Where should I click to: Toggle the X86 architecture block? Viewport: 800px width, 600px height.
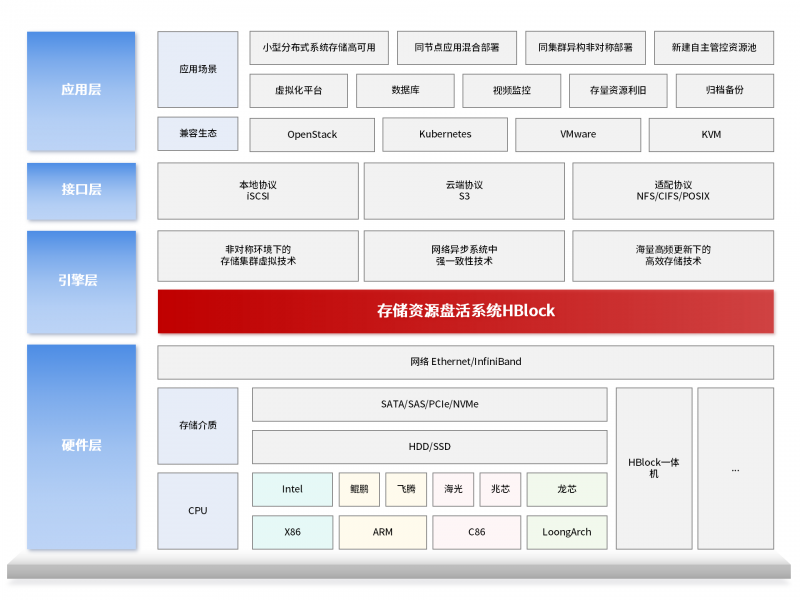(292, 532)
